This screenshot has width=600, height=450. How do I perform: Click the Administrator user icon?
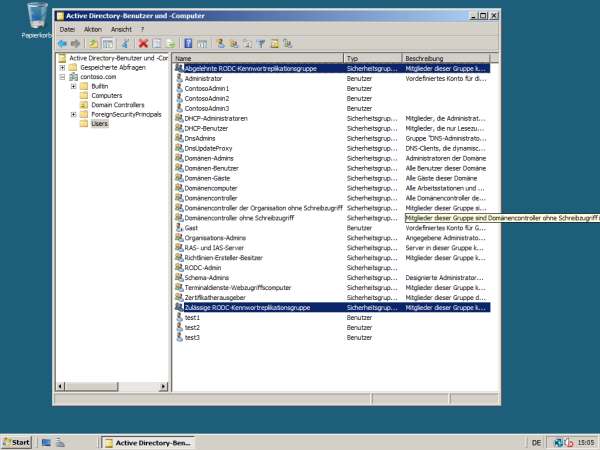point(179,78)
